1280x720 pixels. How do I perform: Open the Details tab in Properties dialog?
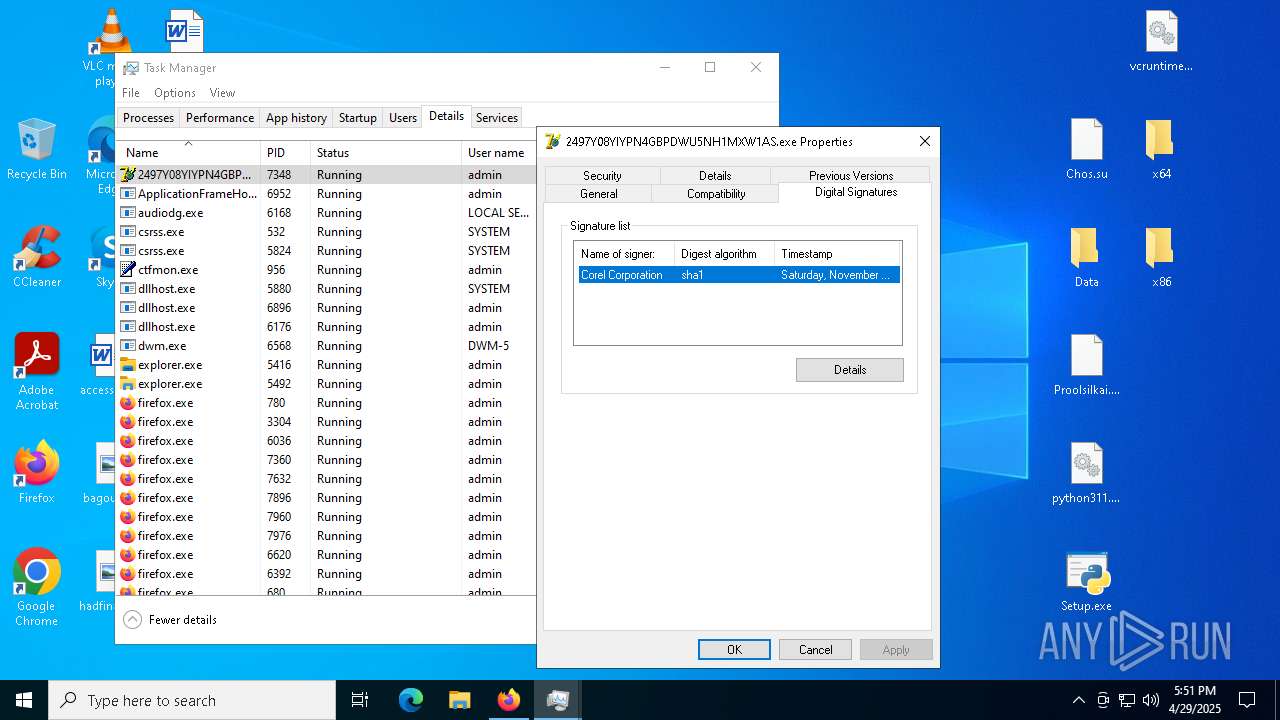pos(715,175)
